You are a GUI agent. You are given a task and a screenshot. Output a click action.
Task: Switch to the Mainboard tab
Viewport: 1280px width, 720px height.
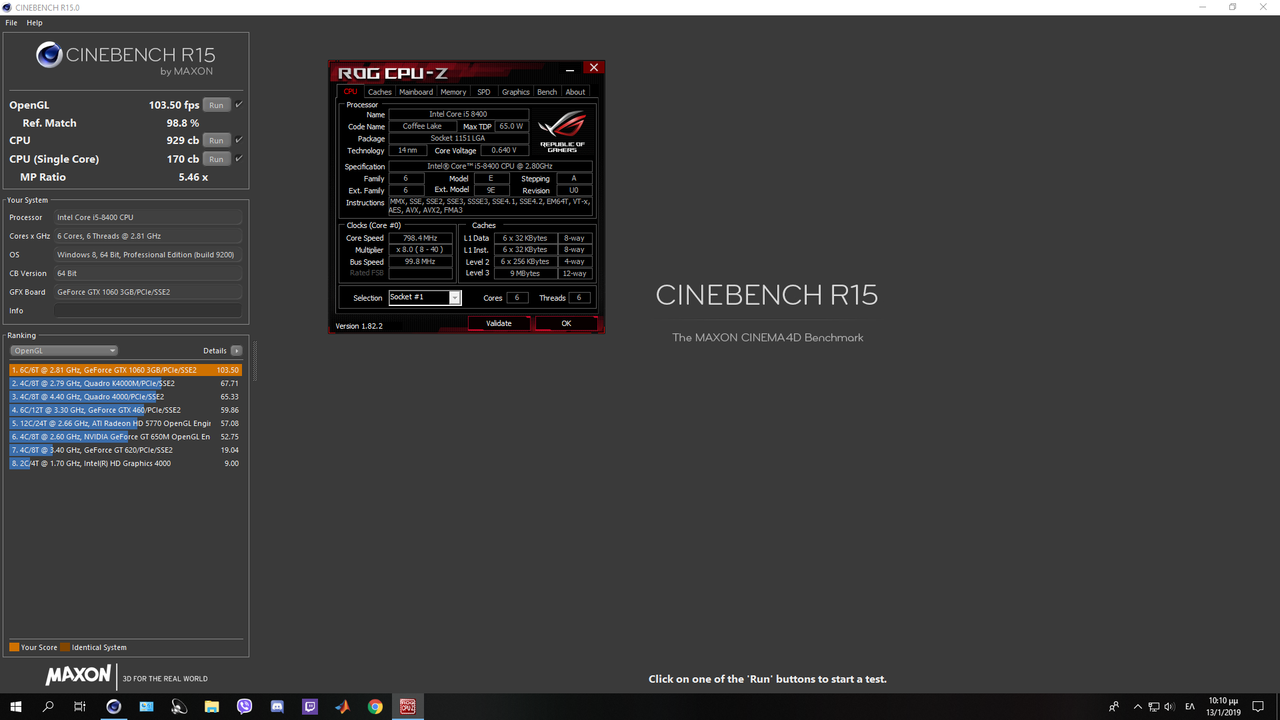tap(416, 92)
